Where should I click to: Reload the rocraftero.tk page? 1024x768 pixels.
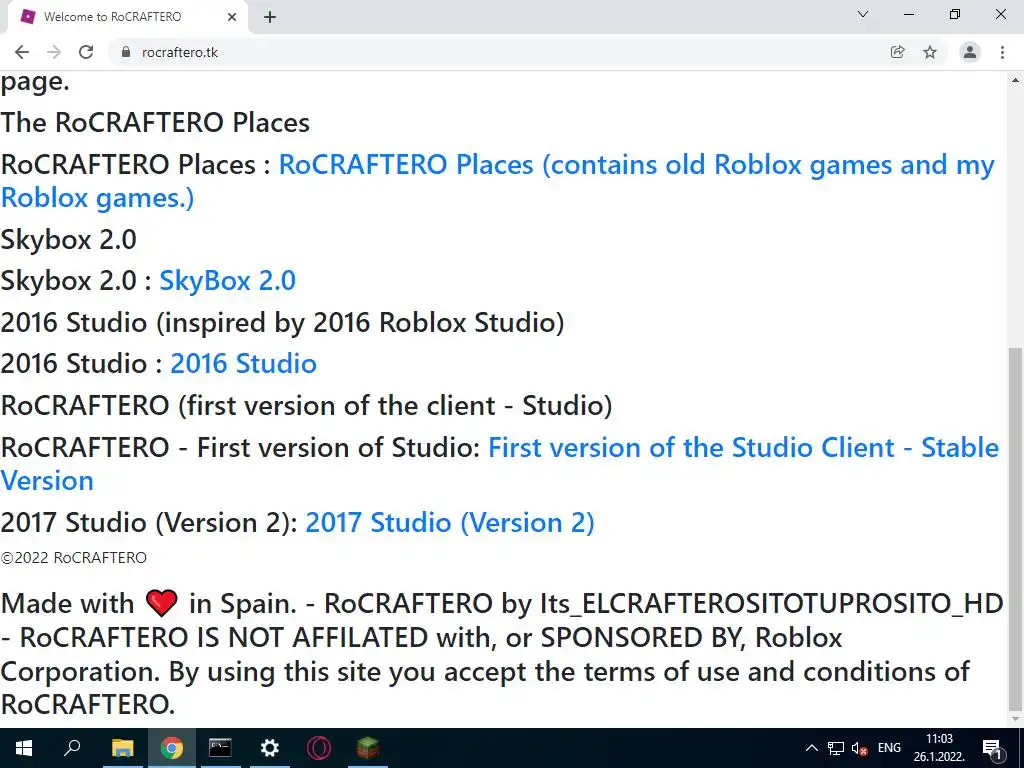click(86, 52)
